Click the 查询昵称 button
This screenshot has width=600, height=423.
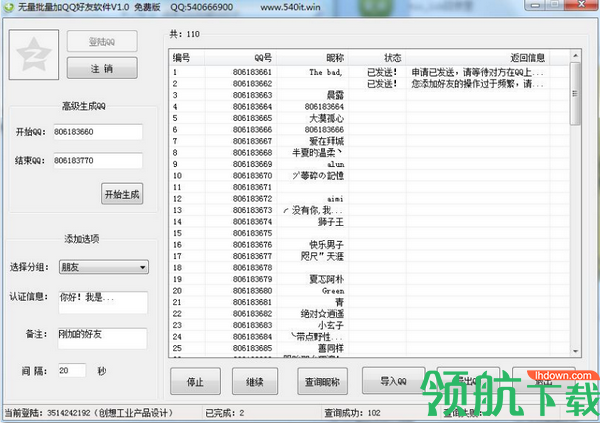[x=322, y=381]
